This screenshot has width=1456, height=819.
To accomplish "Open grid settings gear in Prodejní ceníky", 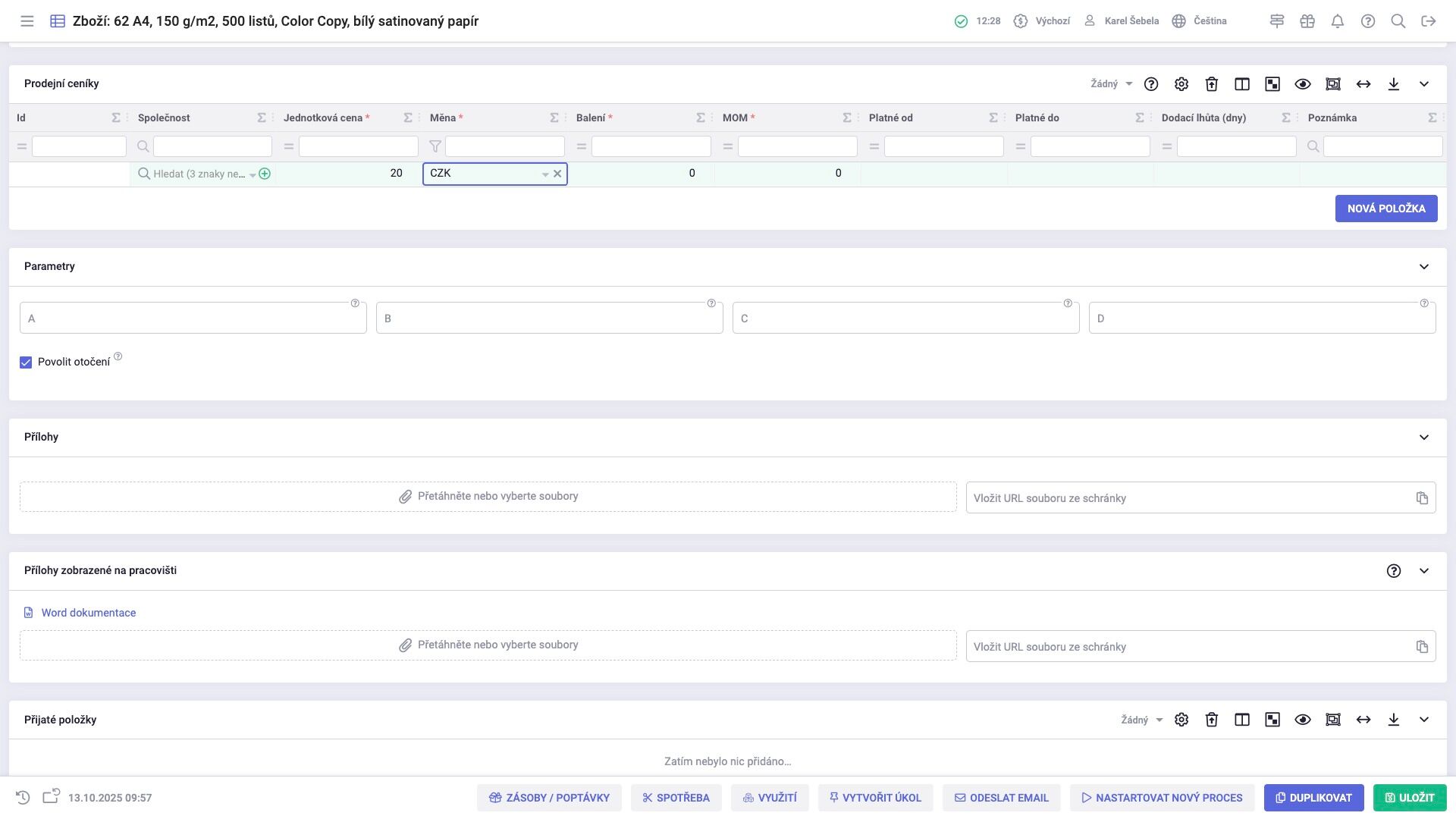I will pos(1181,84).
